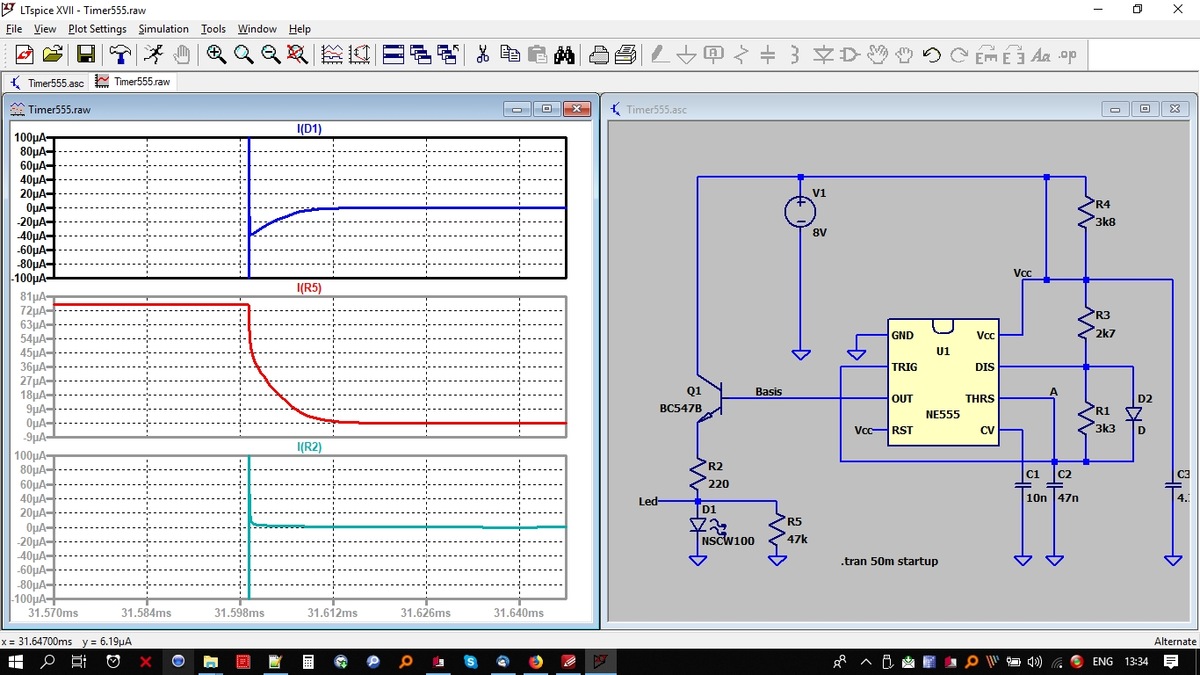
Task: Open the component gate icon
Action: point(849,54)
